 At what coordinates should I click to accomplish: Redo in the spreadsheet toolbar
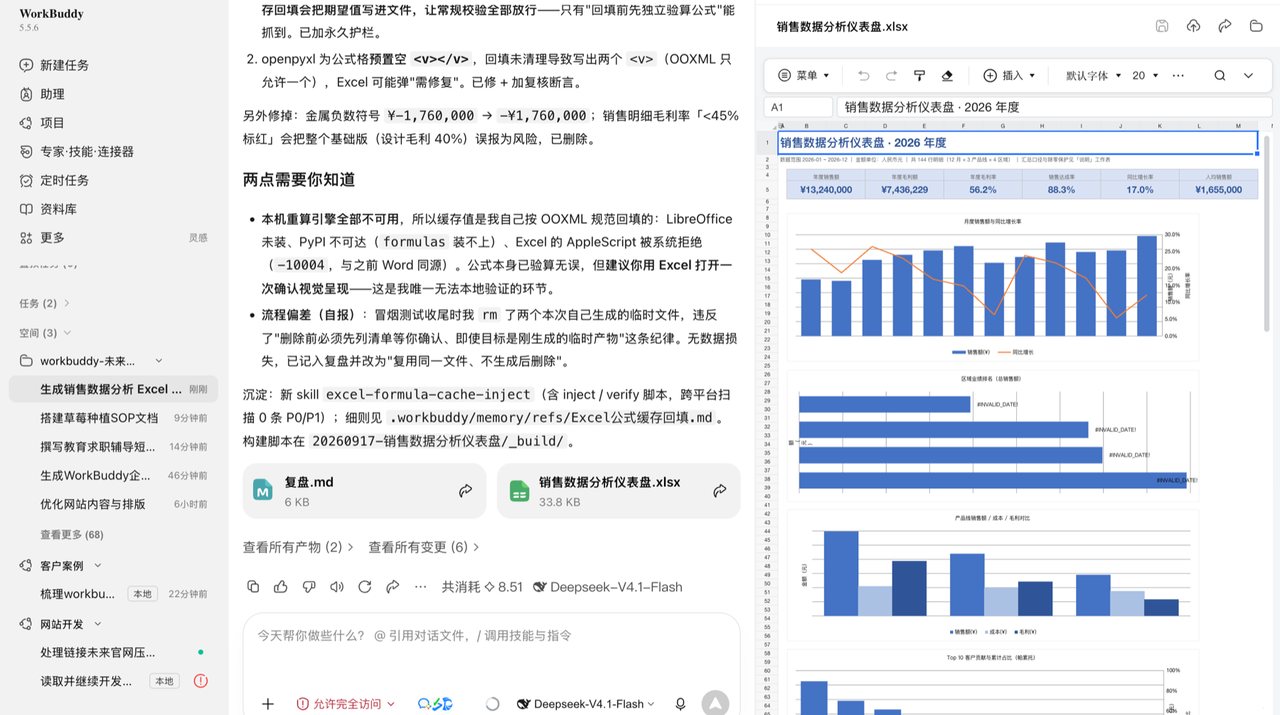pyautogui.click(x=891, y=75)
